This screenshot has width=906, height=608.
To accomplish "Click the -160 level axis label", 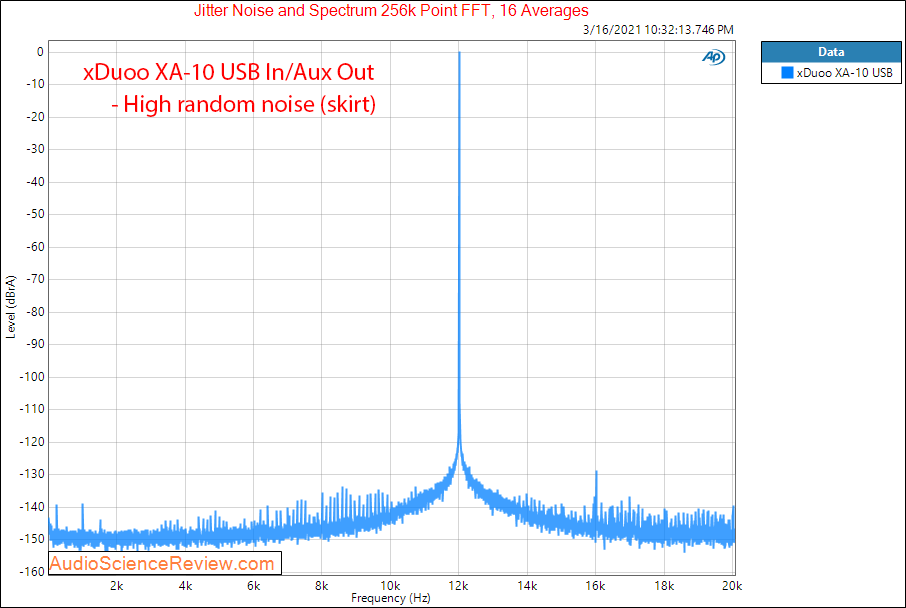I will tap(32, 572).
